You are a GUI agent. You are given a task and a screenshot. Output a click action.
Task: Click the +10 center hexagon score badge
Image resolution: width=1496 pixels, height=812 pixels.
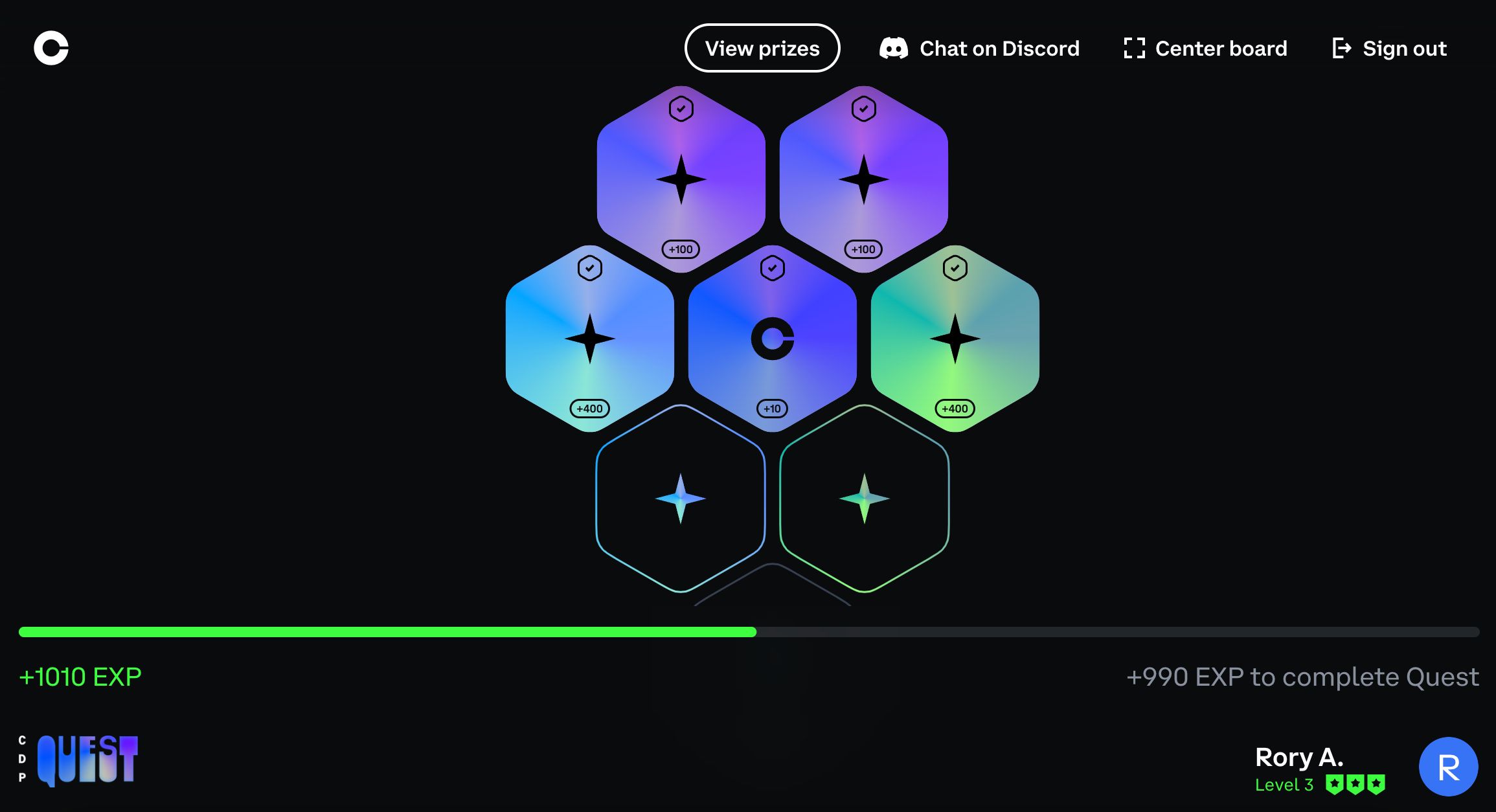771,407
